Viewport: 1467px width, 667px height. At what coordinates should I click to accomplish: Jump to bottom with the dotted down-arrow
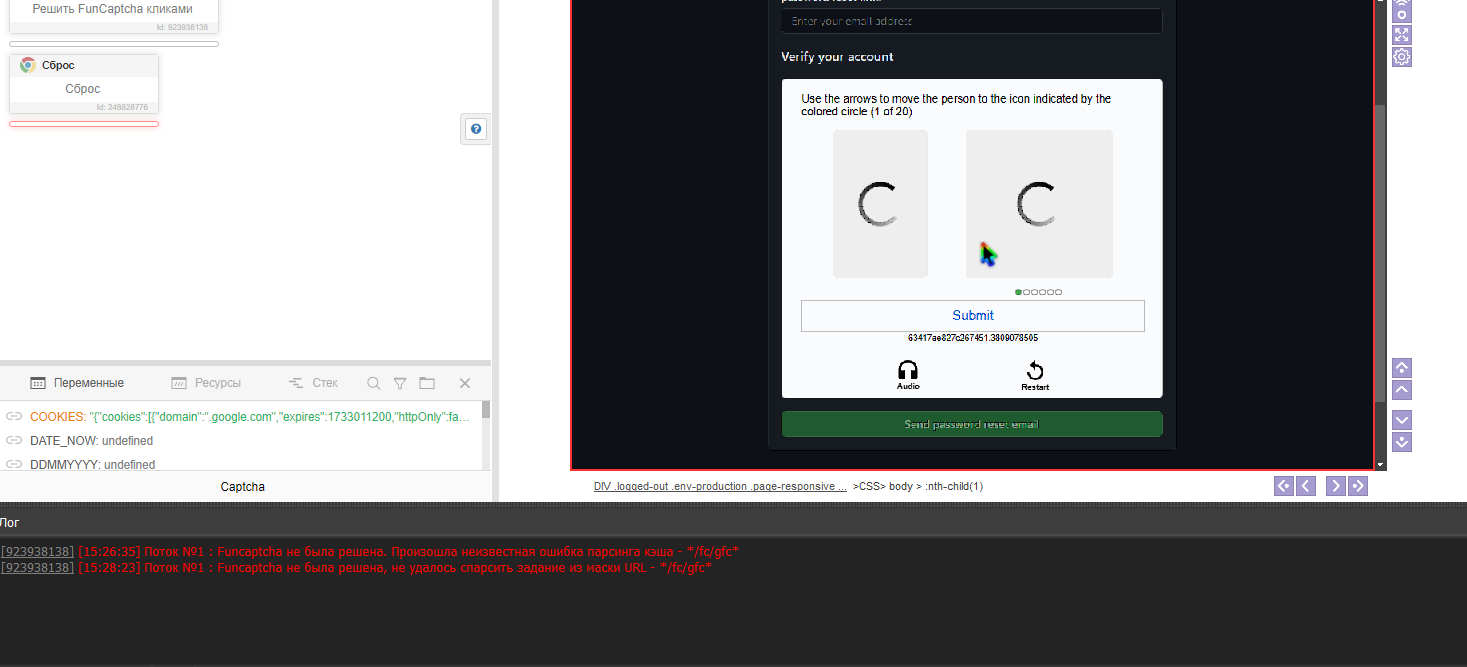[x=1402, y=442]
